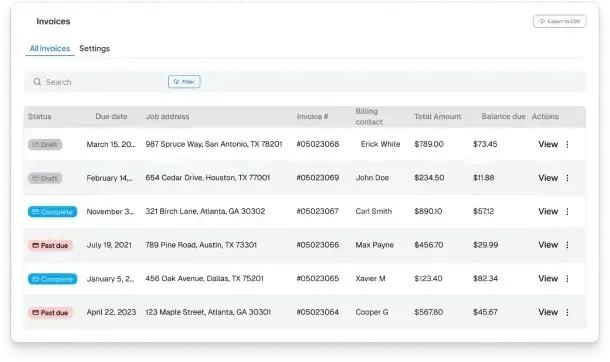Screen dimensions: 610x362
Task: Sort by the Total Amount column header
Action: click(438, 117)
